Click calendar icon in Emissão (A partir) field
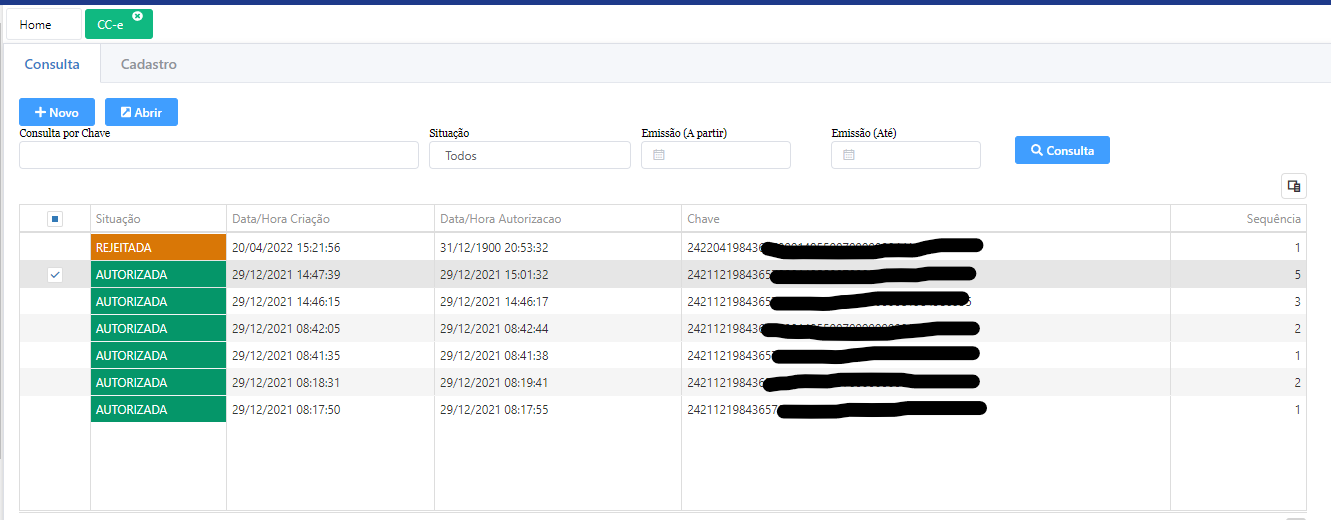This screenshot has width=1331, height=520. click(658, 155)
